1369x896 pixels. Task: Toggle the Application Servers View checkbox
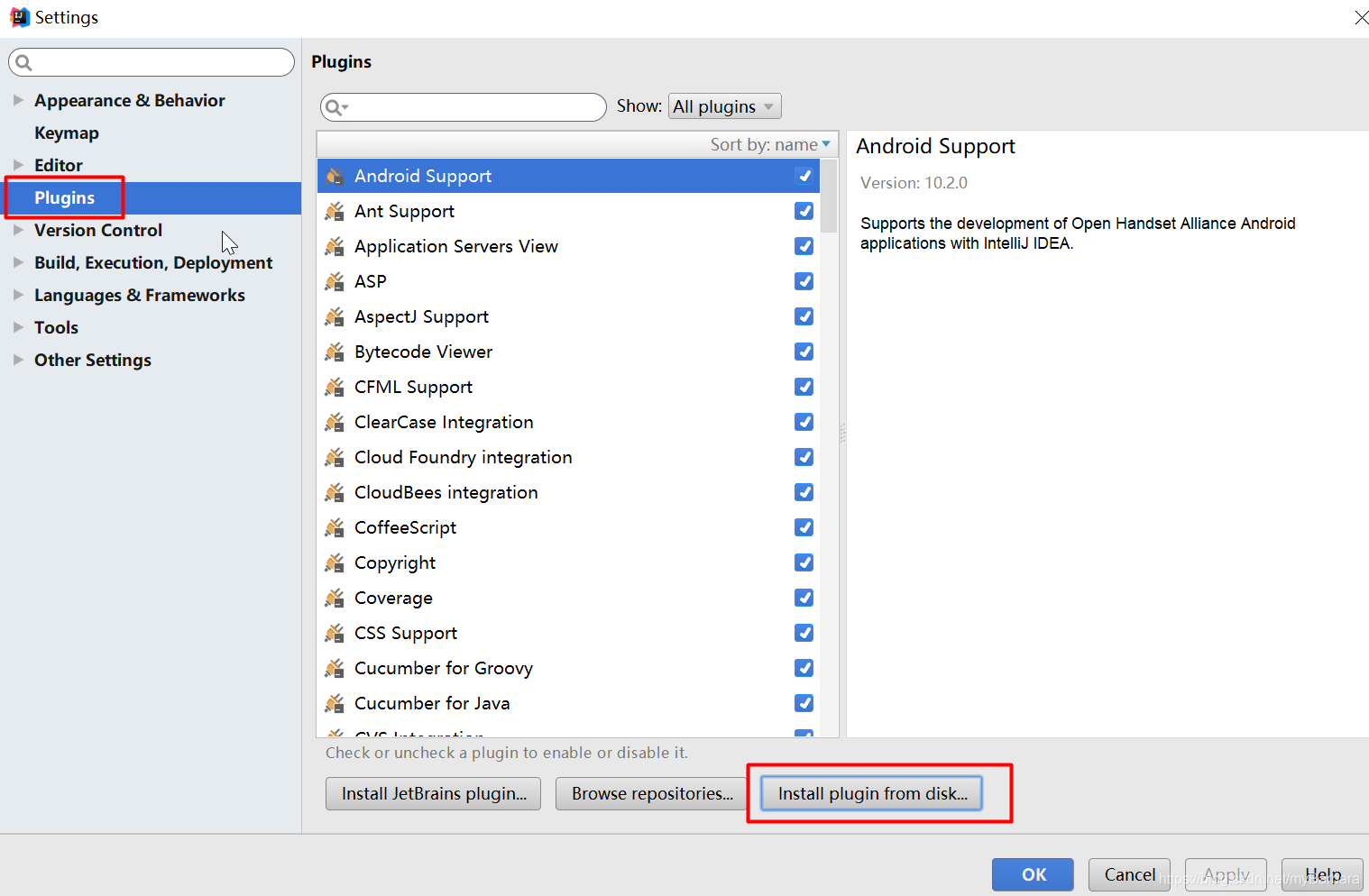tap(804, 246)
